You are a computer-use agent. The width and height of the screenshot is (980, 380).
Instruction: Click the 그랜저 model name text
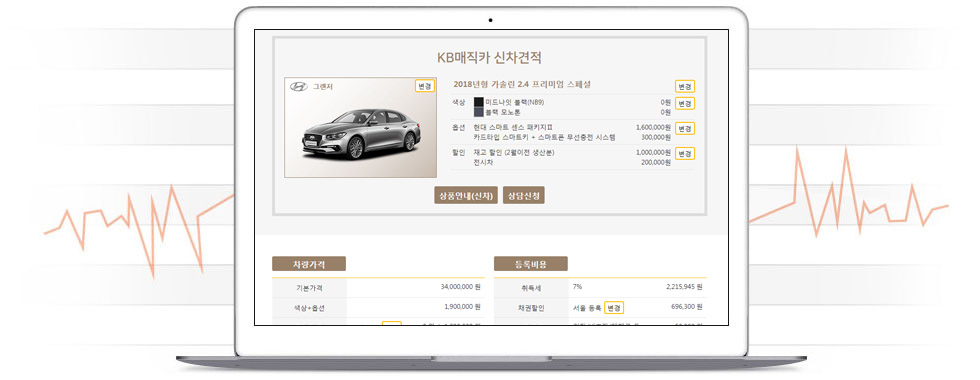323,87
